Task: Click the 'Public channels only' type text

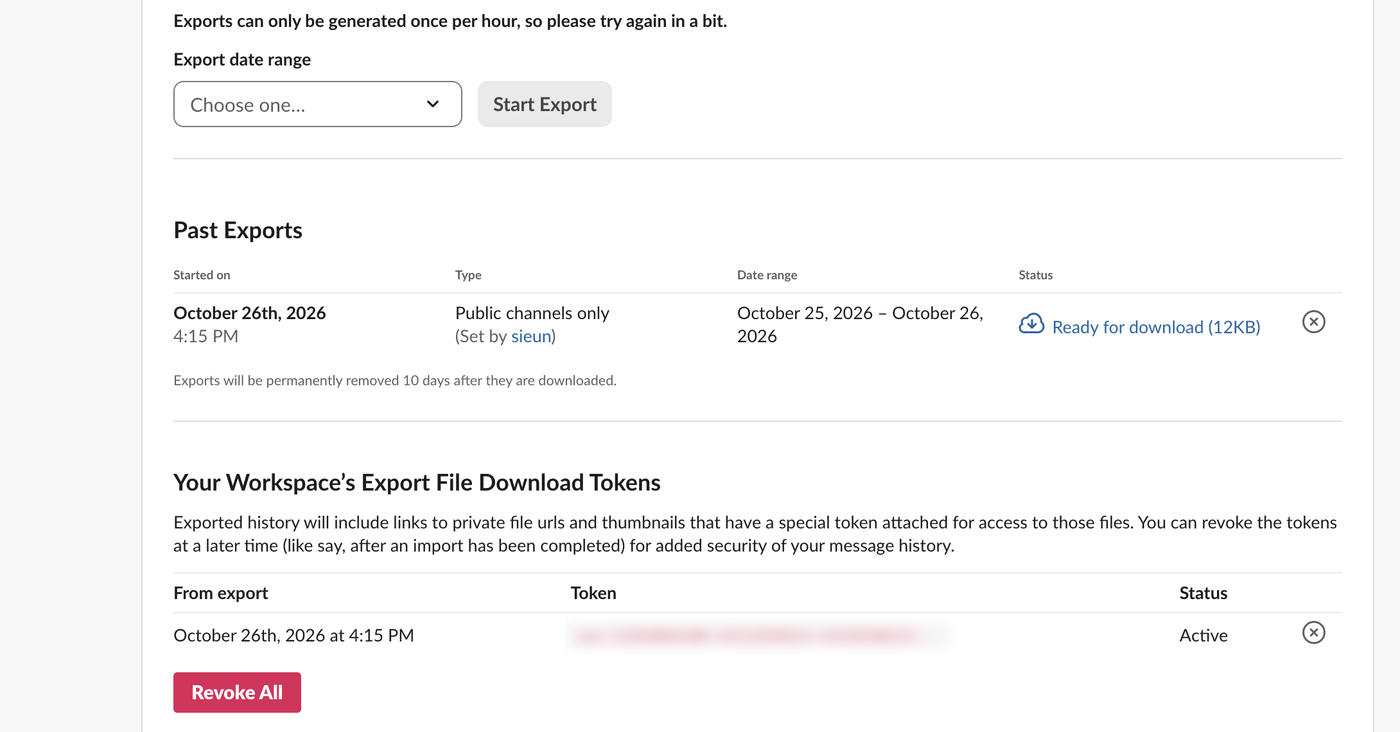Action: 532,312
